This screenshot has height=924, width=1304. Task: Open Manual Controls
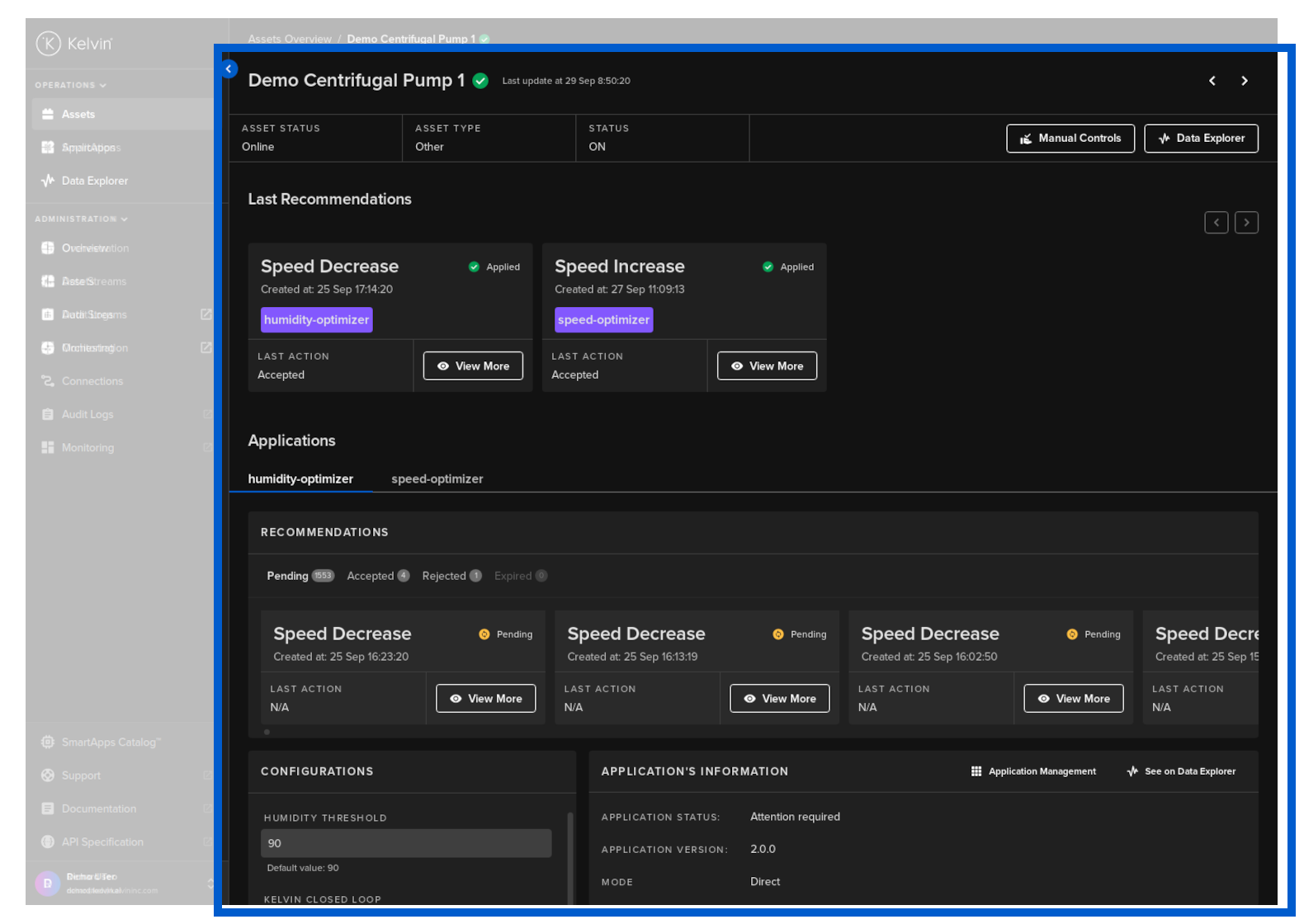(1070, 139)
